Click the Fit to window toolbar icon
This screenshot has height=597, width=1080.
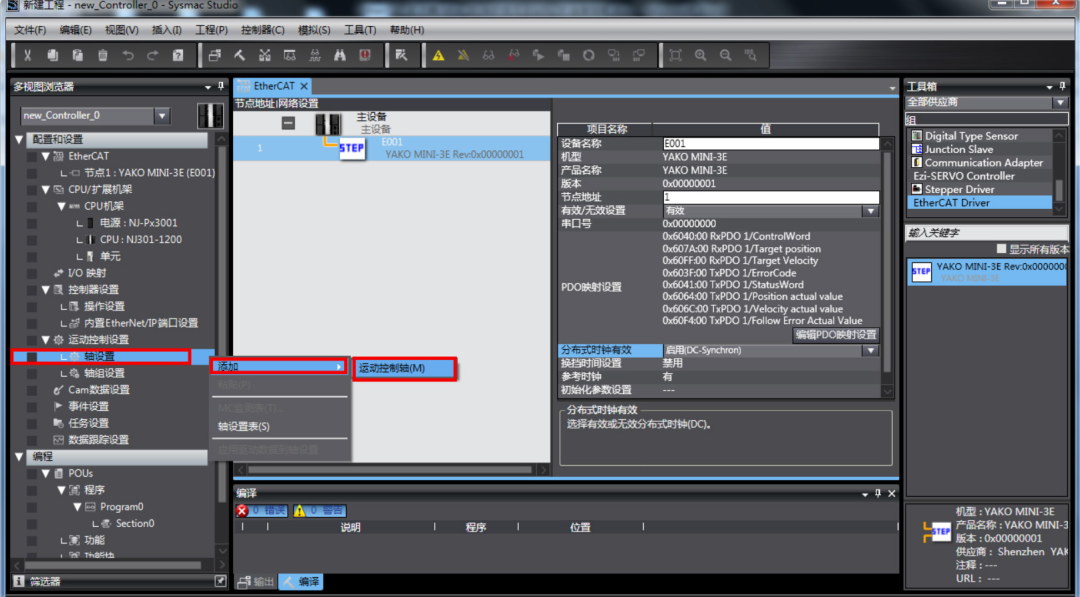pyautogui.click(x=675, y=55)
